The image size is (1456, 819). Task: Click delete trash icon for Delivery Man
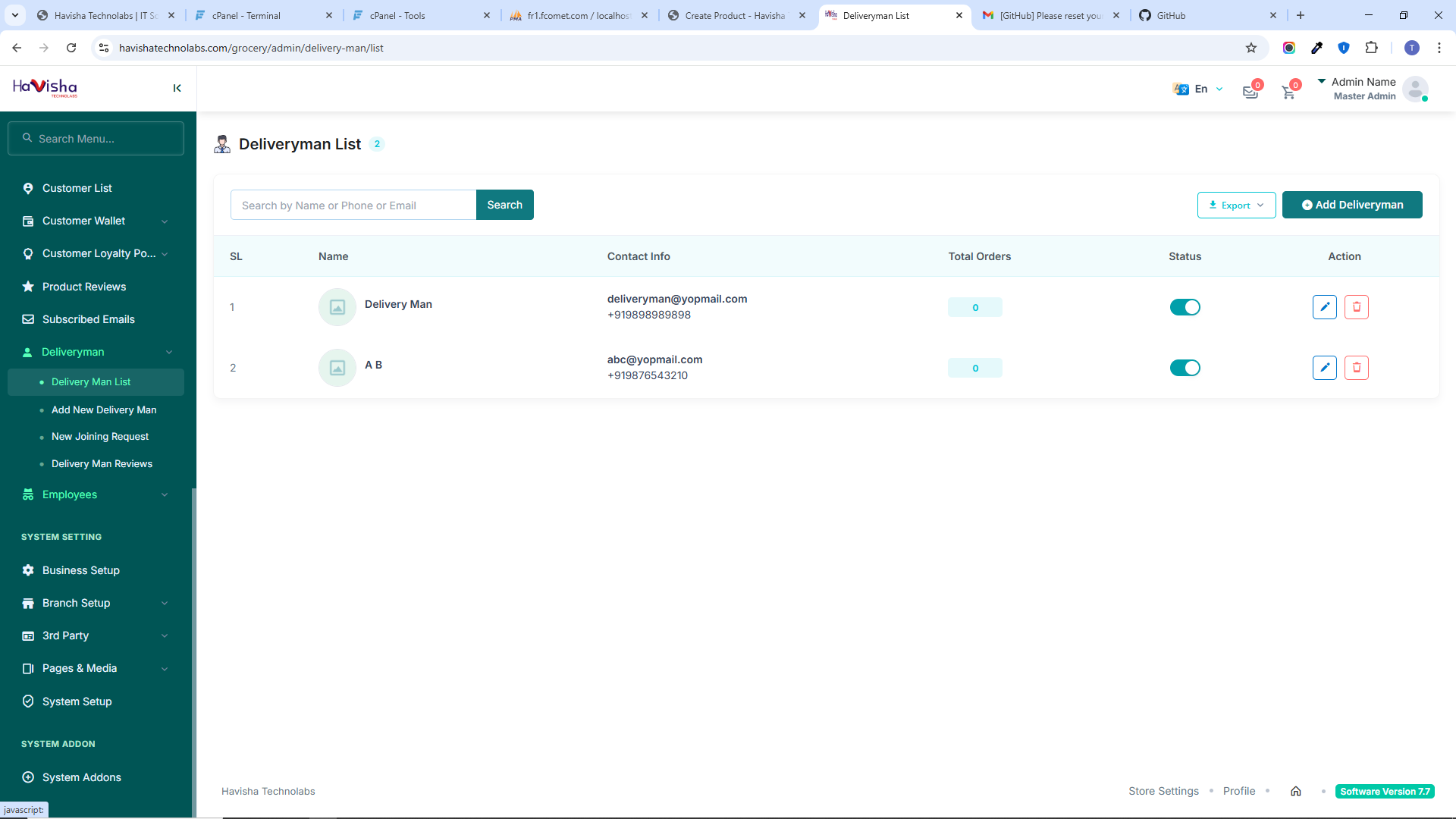click(1356, 307)
